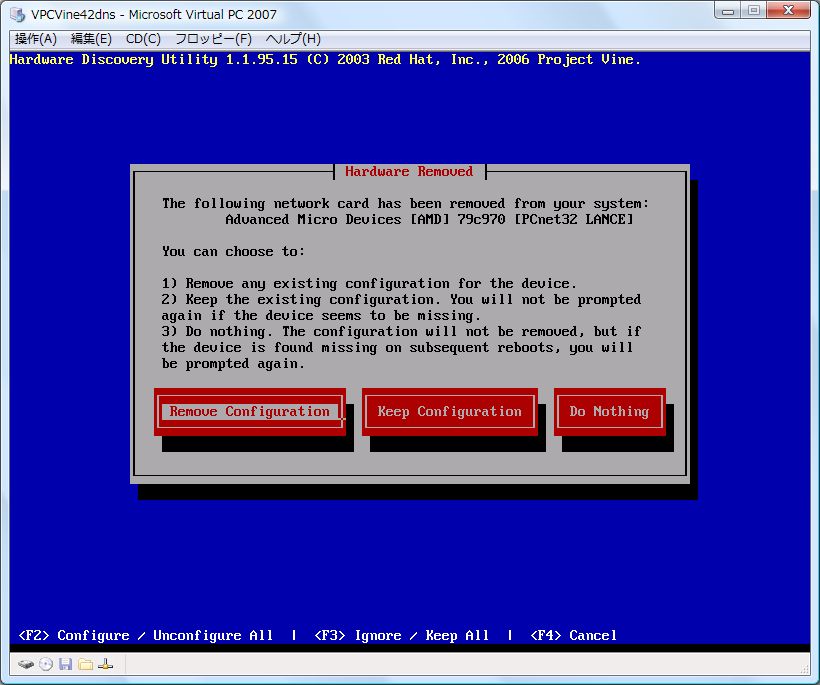Click option 1 Remove any existing configuration text

369,283
